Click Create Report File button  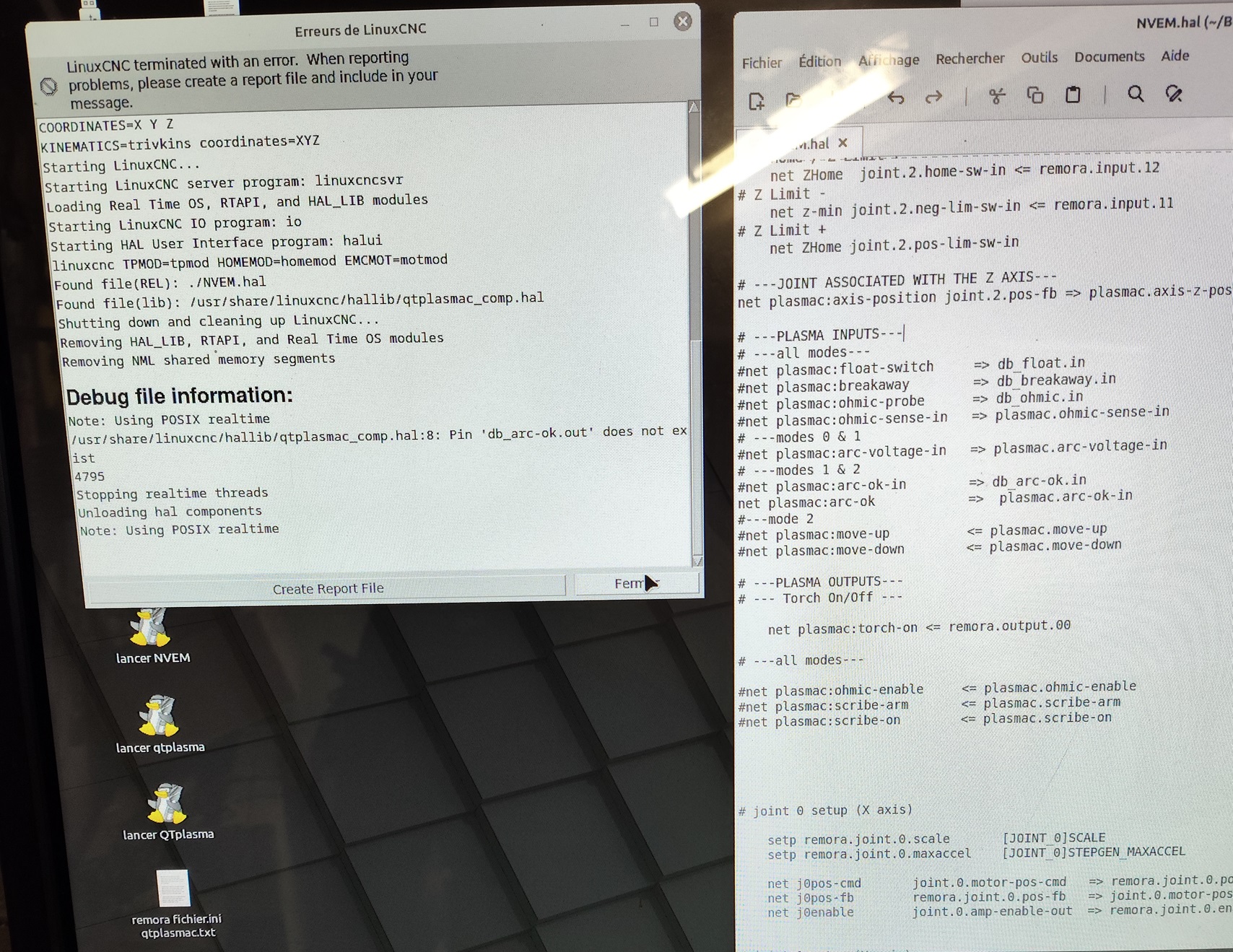tap(328, 588)
